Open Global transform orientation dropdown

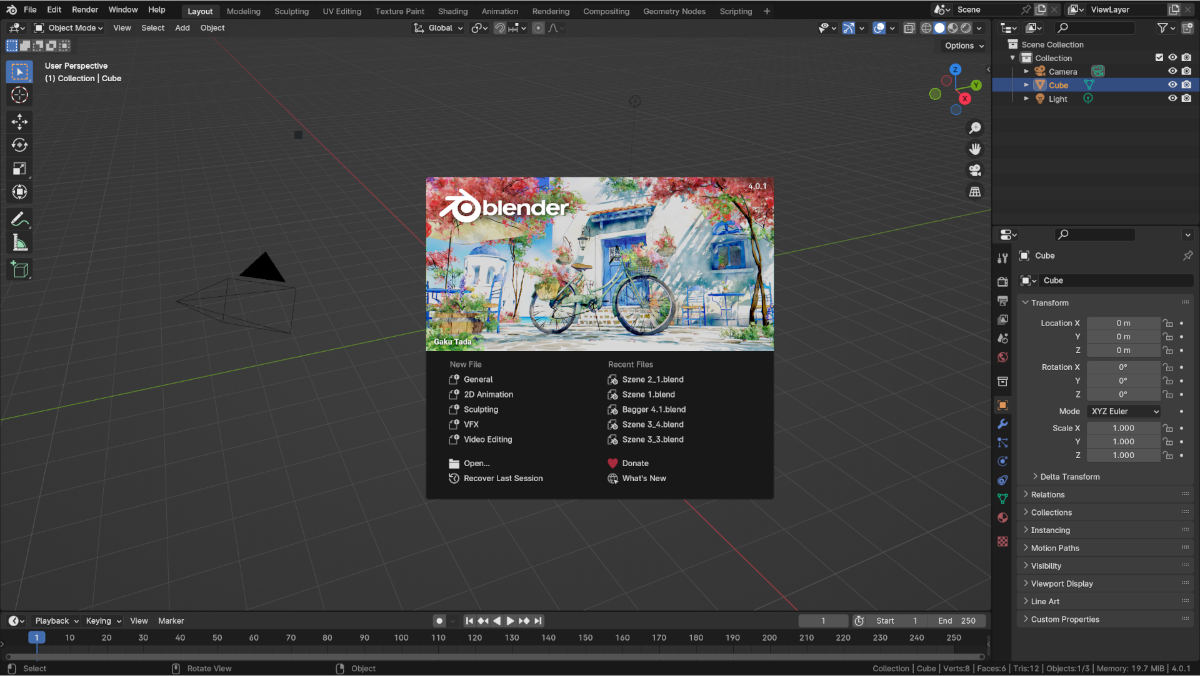click(x=440, y=28)
